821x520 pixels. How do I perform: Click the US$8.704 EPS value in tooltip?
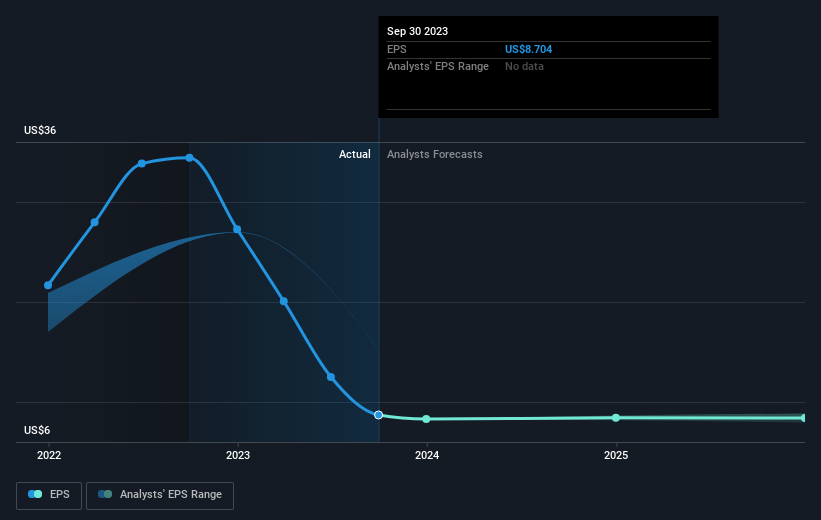pyautogui.click(x=528, y=49)
